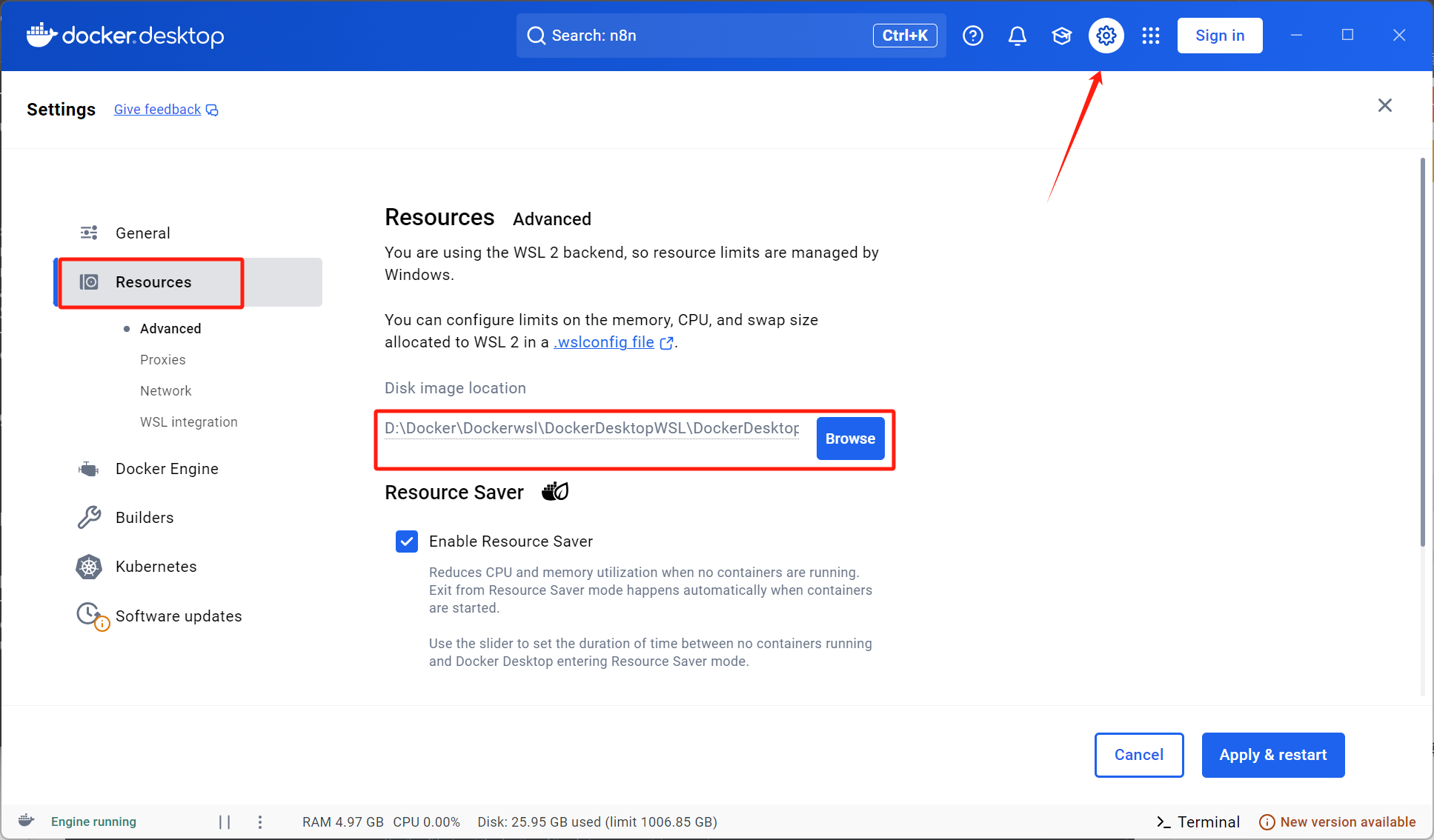1434x840 pixels.
Task: Click the Browse button
Action: coord(851,439)
